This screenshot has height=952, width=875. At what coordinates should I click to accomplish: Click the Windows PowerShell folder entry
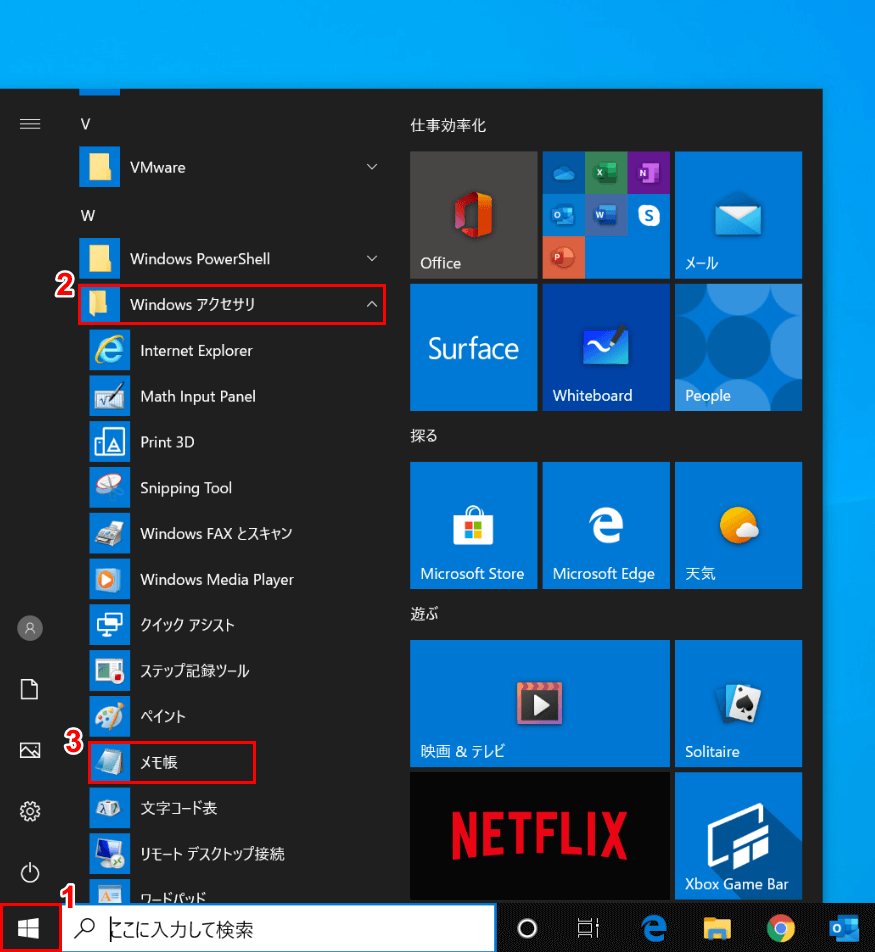tap(232, 259)
